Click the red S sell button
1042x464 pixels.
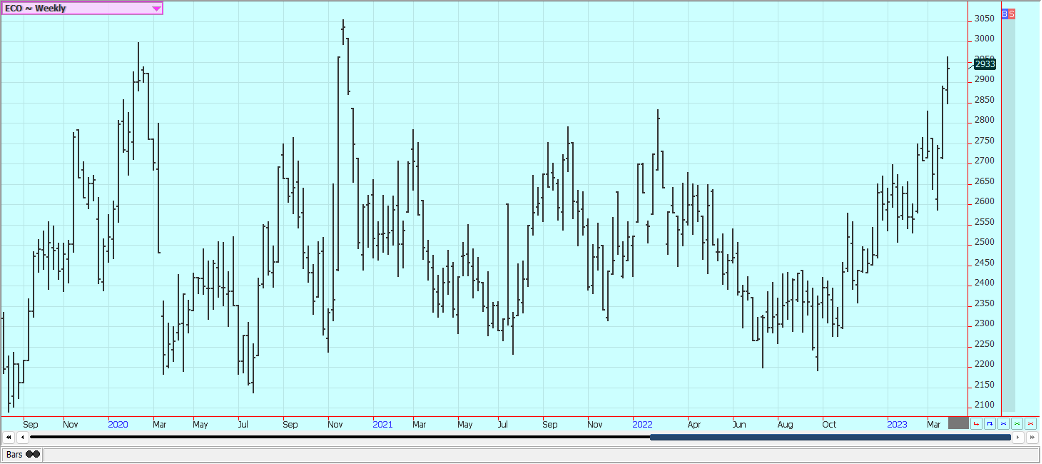point(1011,14)
